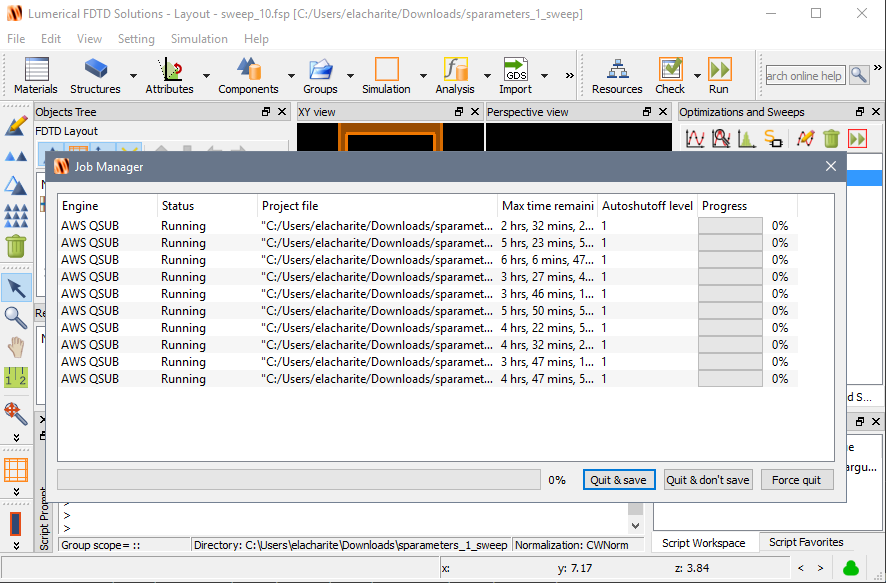The image size is (886, 583).
Task: Create a new parameter sweep icon
Action: (x=694, y=138)
